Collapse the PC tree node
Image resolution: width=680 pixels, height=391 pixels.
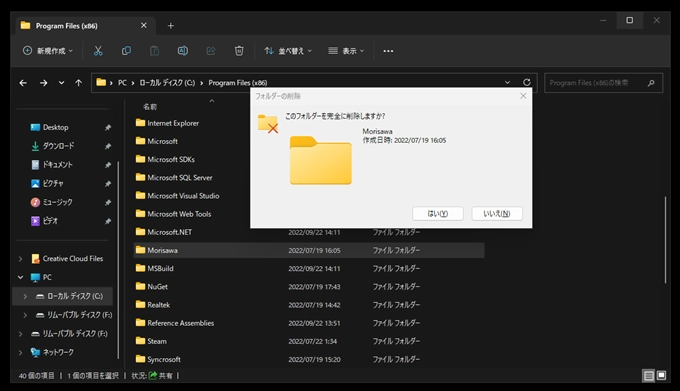click(x=20, y=277)
